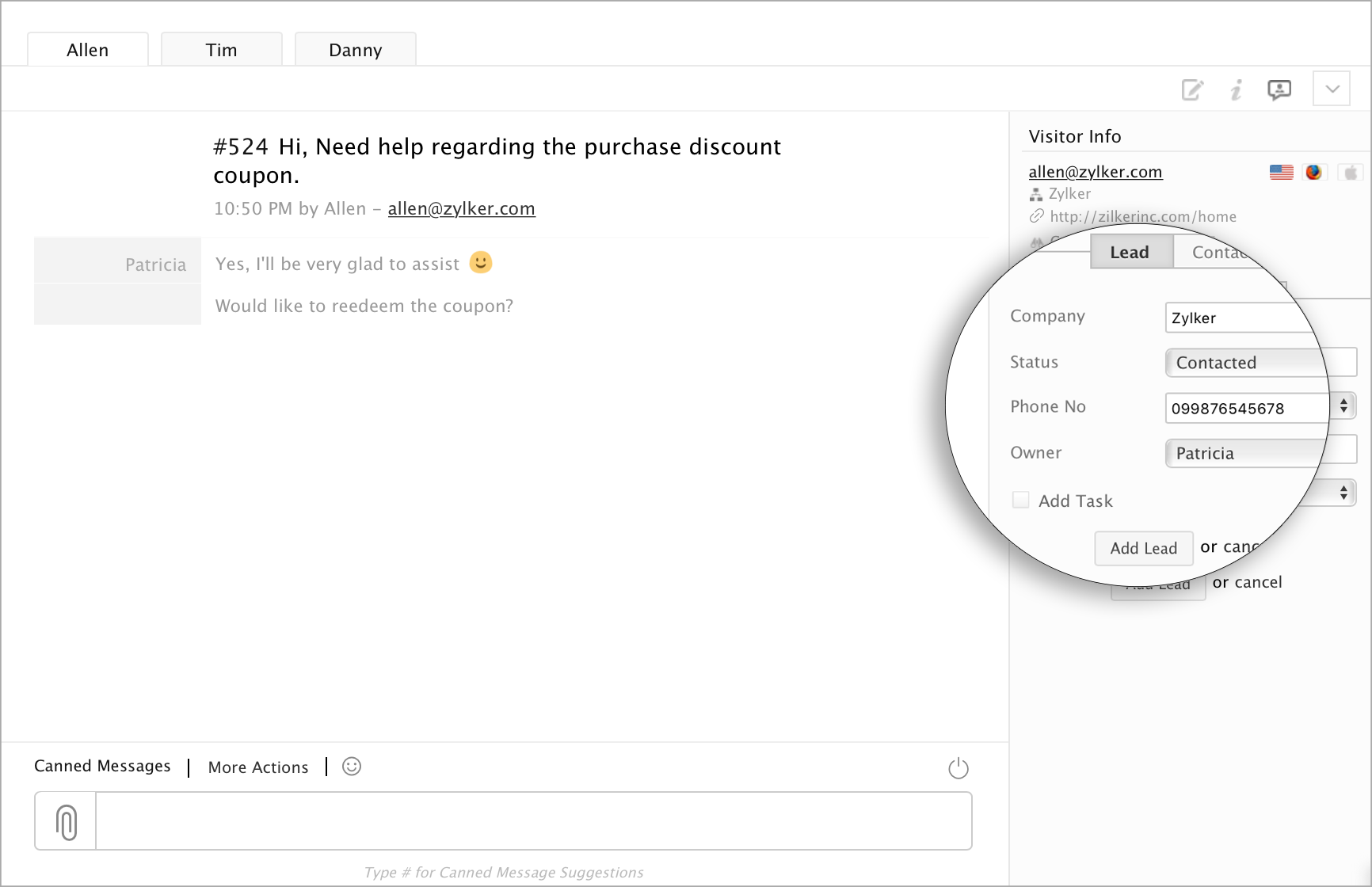Viewport: 1372px width, 887px height.
Task: Click the Phone No field
Action: tap(1247, 408)
